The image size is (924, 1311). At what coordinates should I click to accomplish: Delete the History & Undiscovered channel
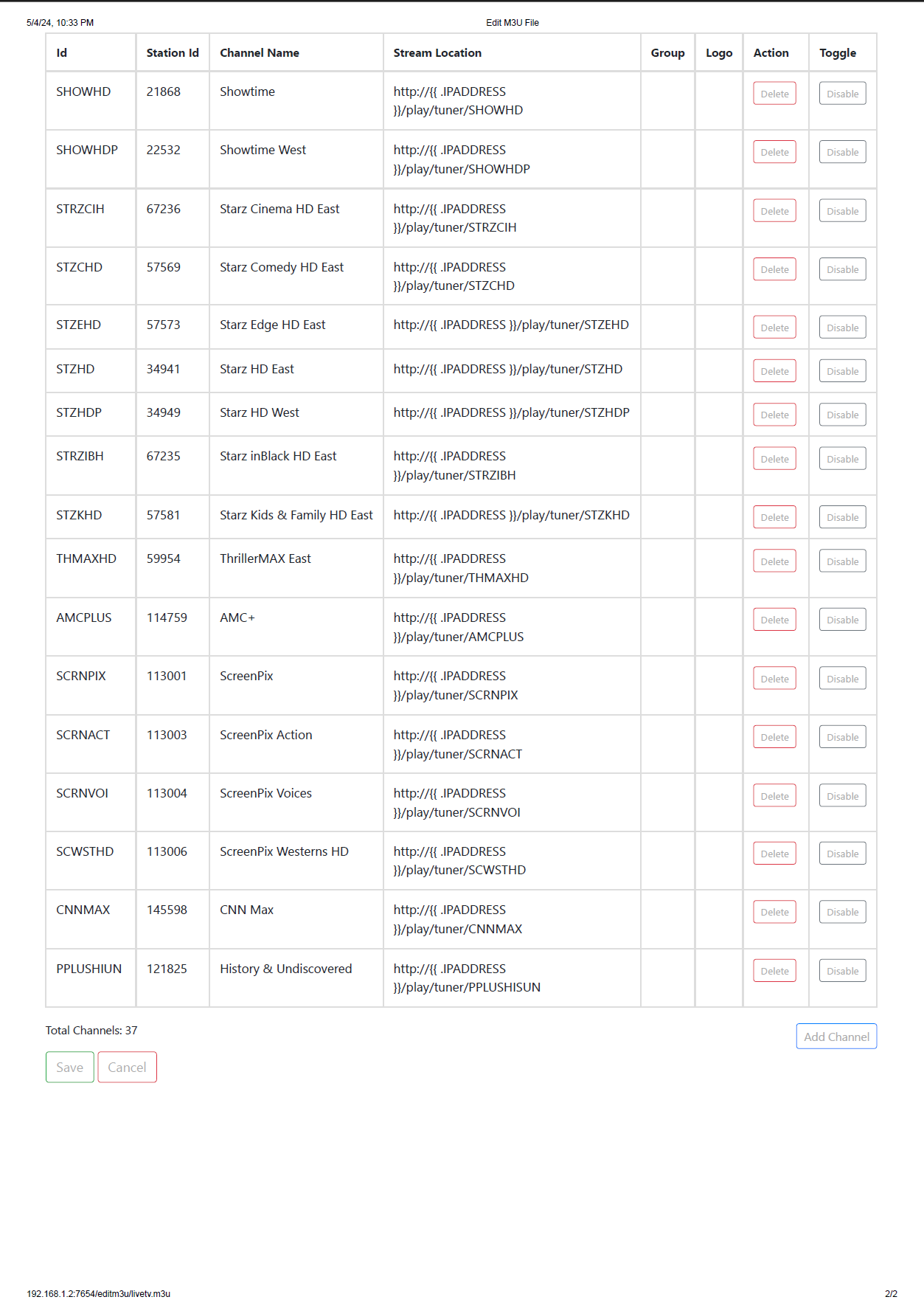[774, 971]
